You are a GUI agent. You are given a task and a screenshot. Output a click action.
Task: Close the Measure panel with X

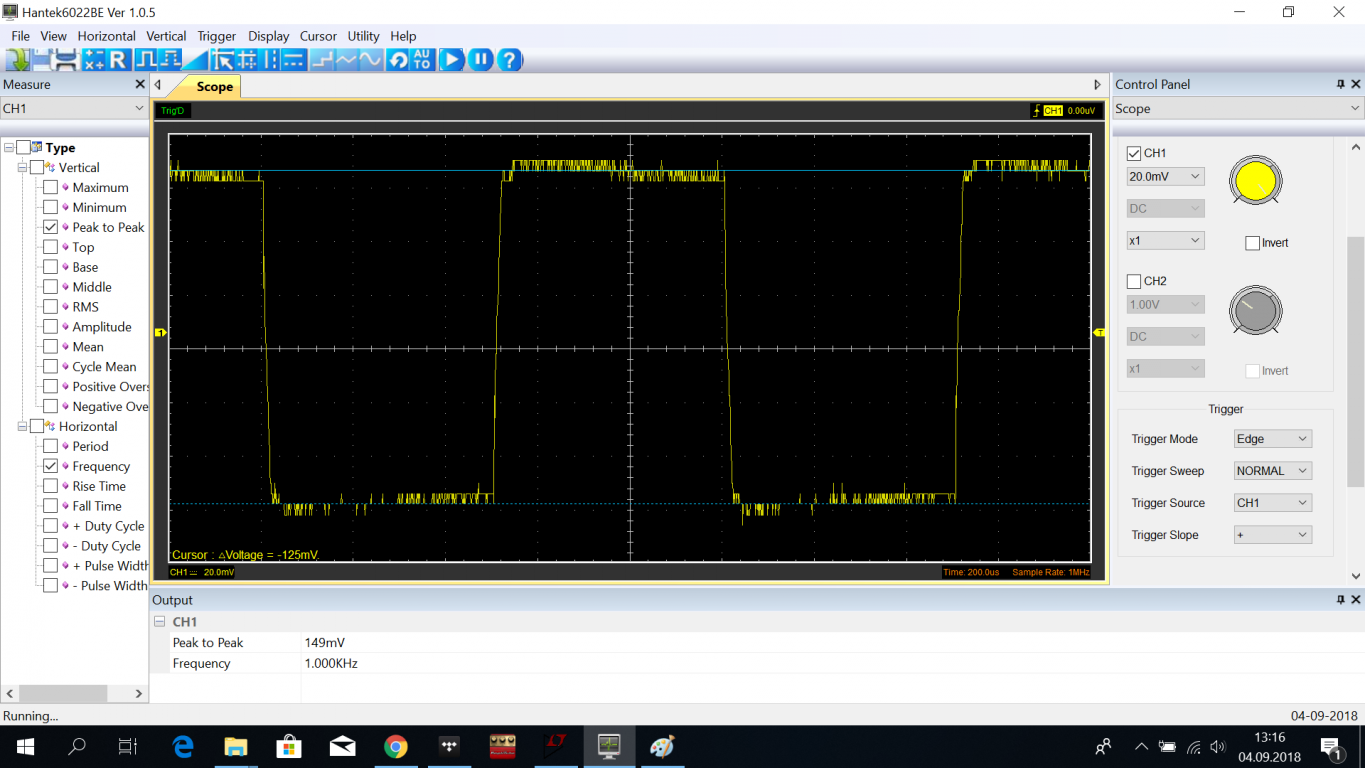(140, 84)
